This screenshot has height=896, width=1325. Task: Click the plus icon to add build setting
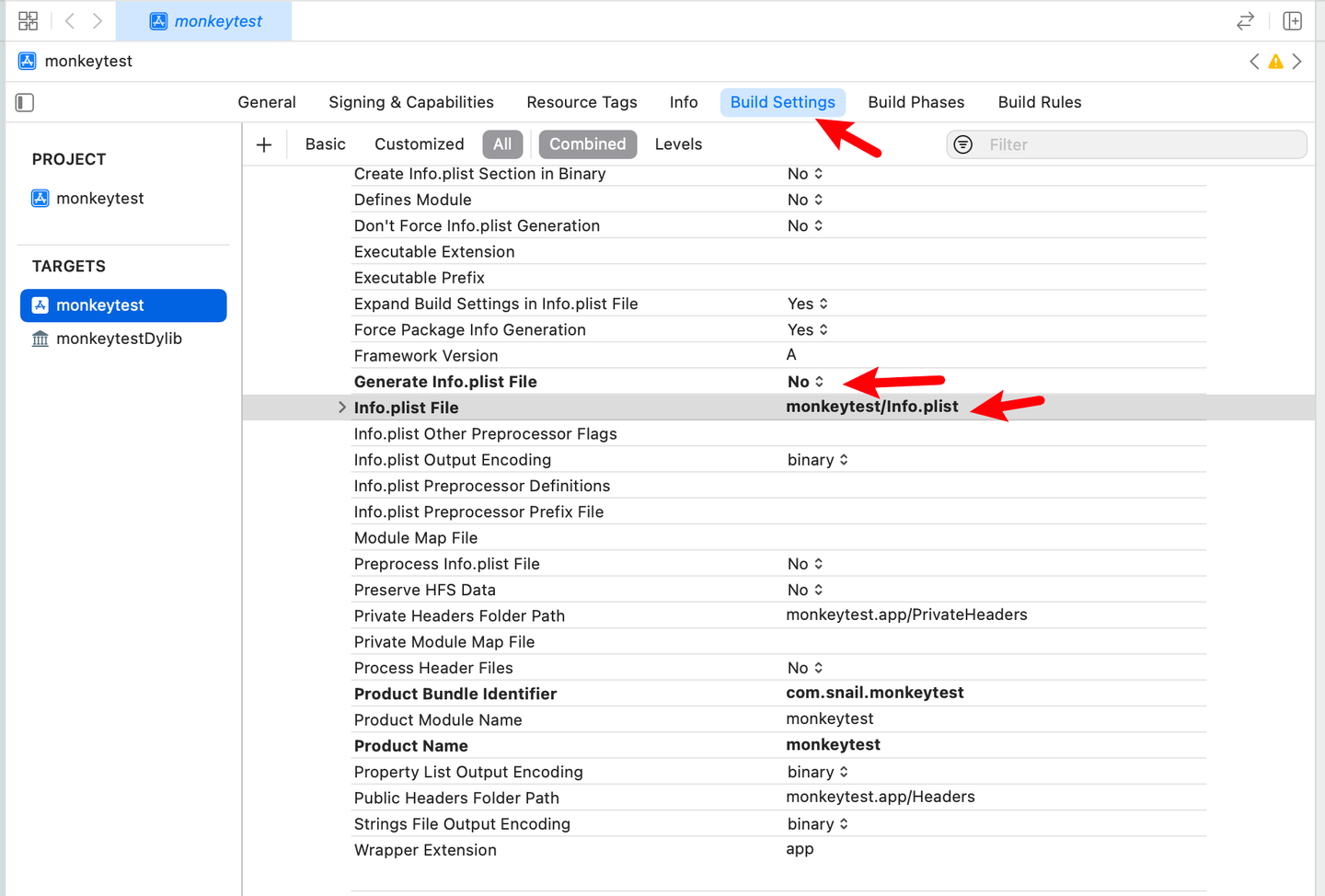pyautogui.click(x=264, y=144)
